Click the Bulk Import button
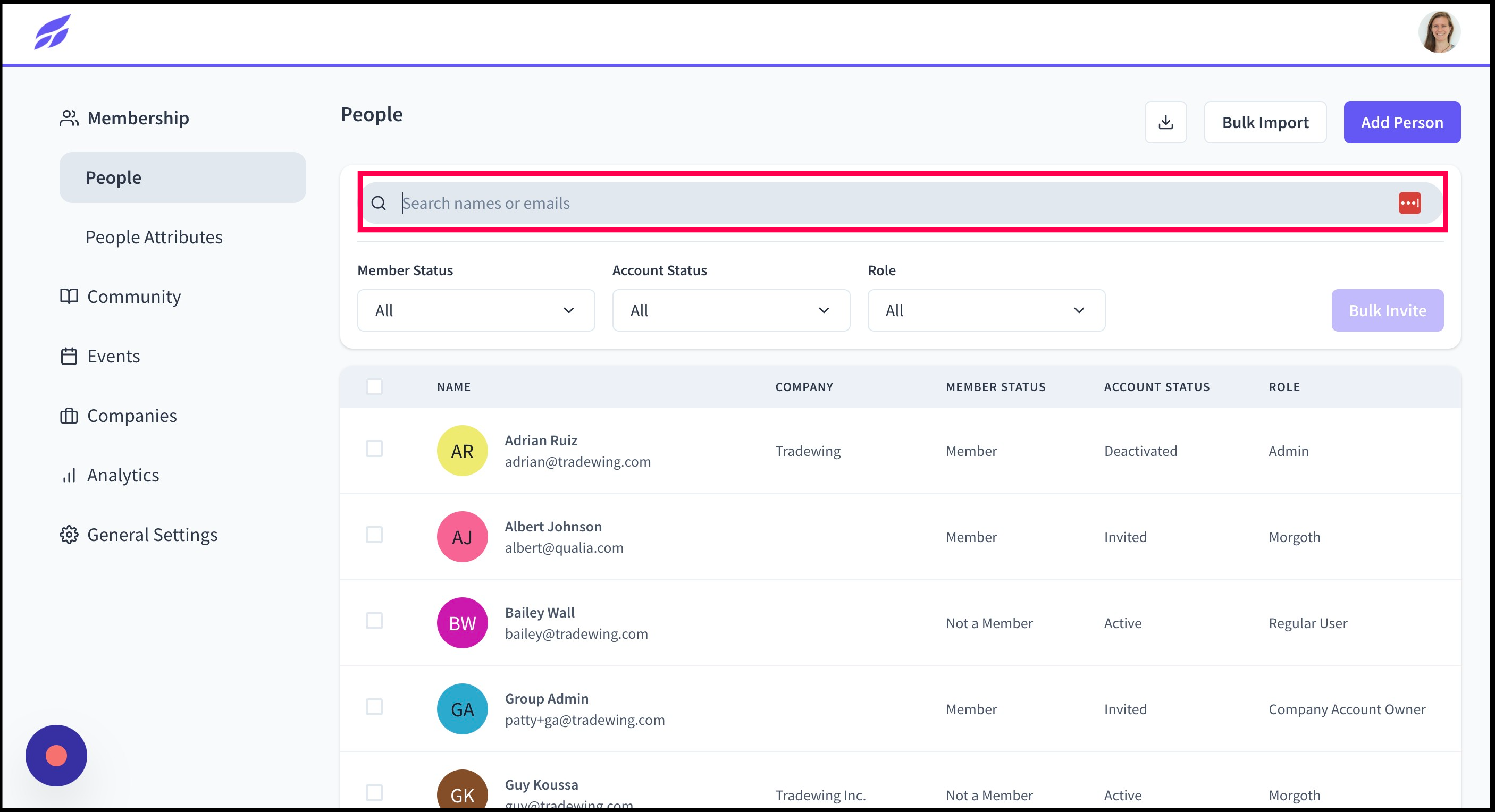The height and width of the screenshot is (812, 1495). [x=1265, y=122]
